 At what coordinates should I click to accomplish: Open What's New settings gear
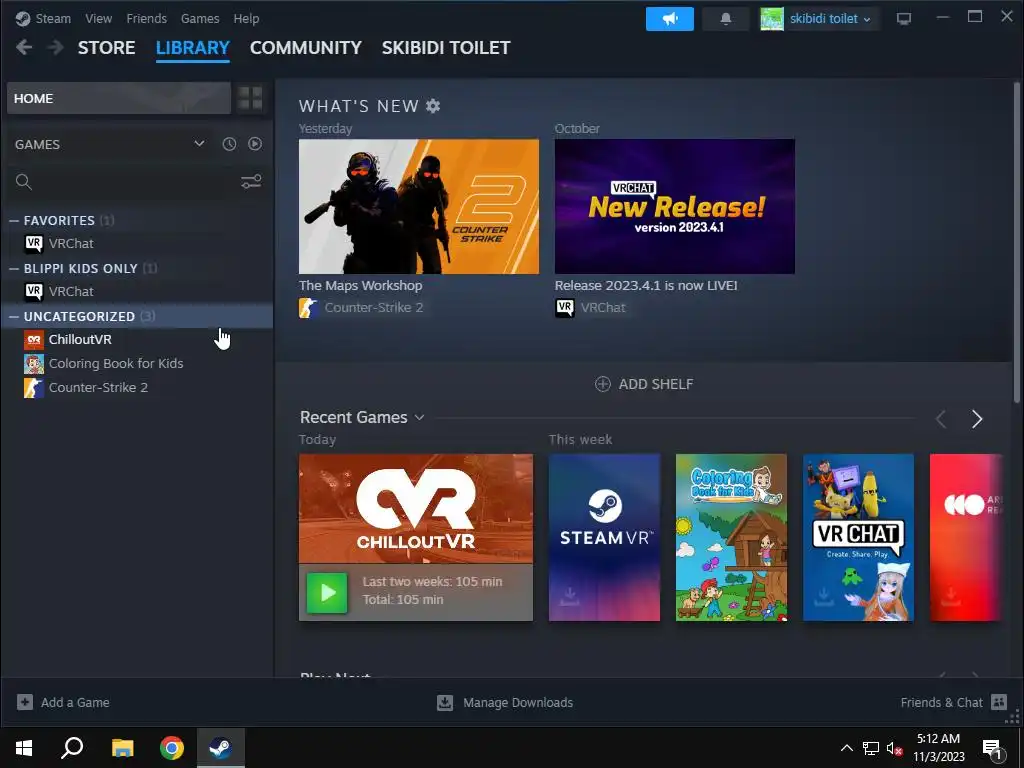tap(433, 106)
